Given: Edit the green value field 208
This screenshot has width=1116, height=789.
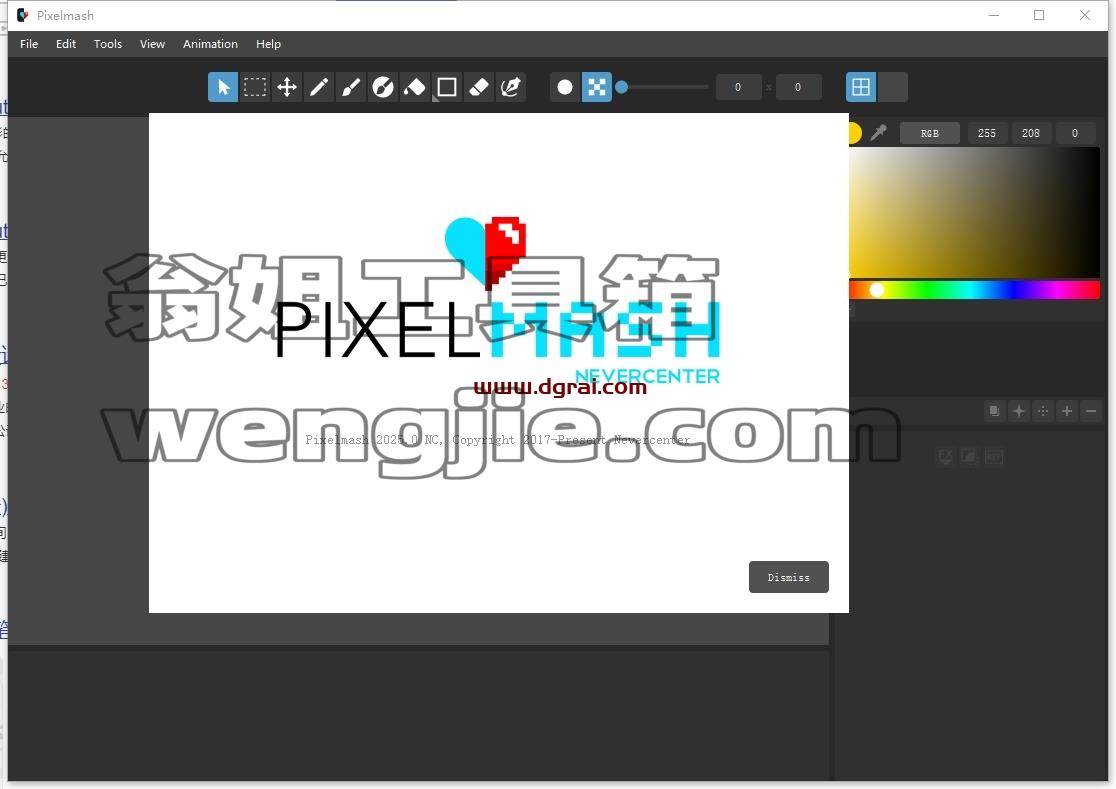Looking at the screenshot, I should click(1031, 133).
